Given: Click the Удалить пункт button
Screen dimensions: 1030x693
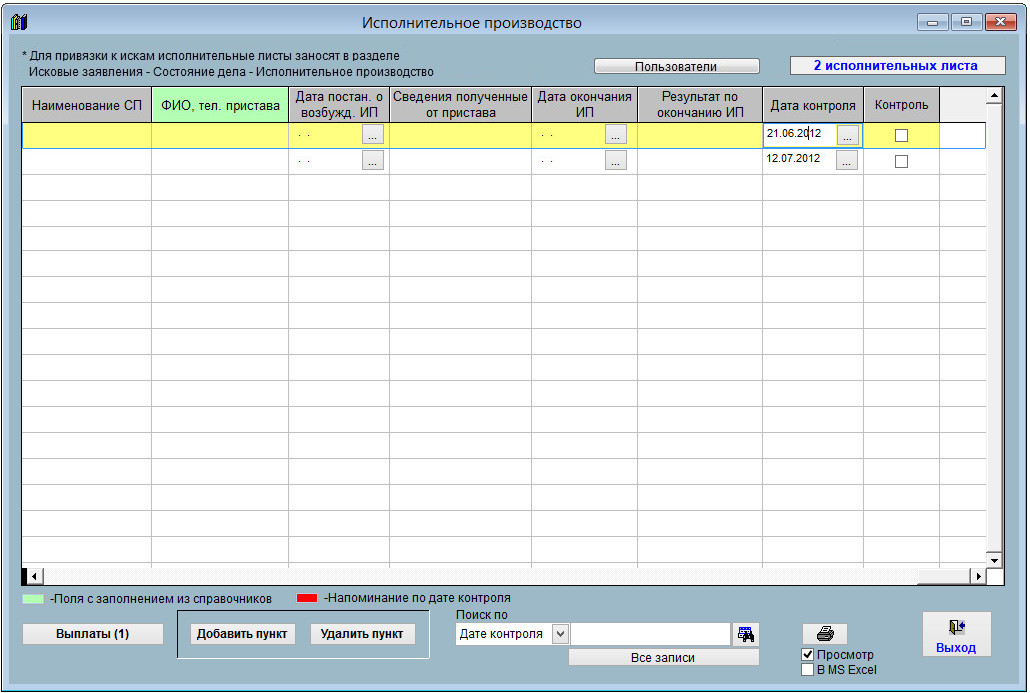Looking at the screenshot, I should [x=362, y=634].
